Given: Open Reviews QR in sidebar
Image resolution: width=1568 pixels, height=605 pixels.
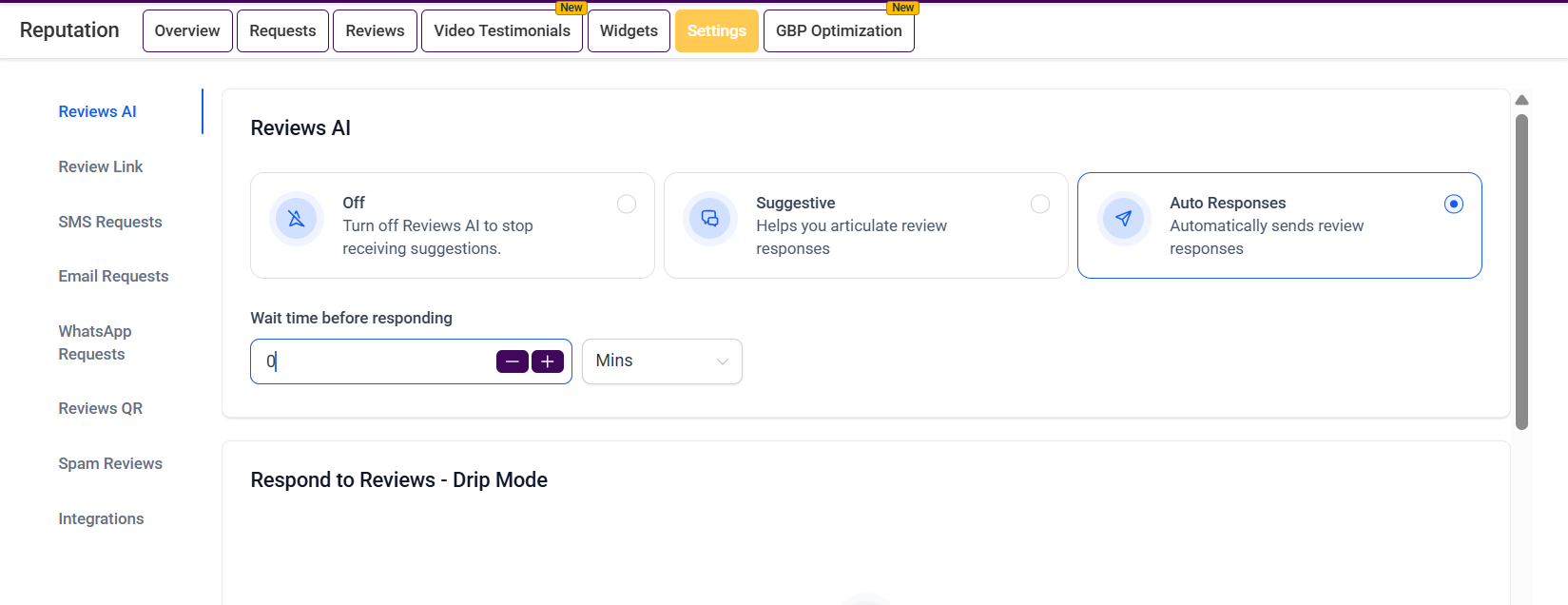Looking at the screenshot, I should coord(101,408).
